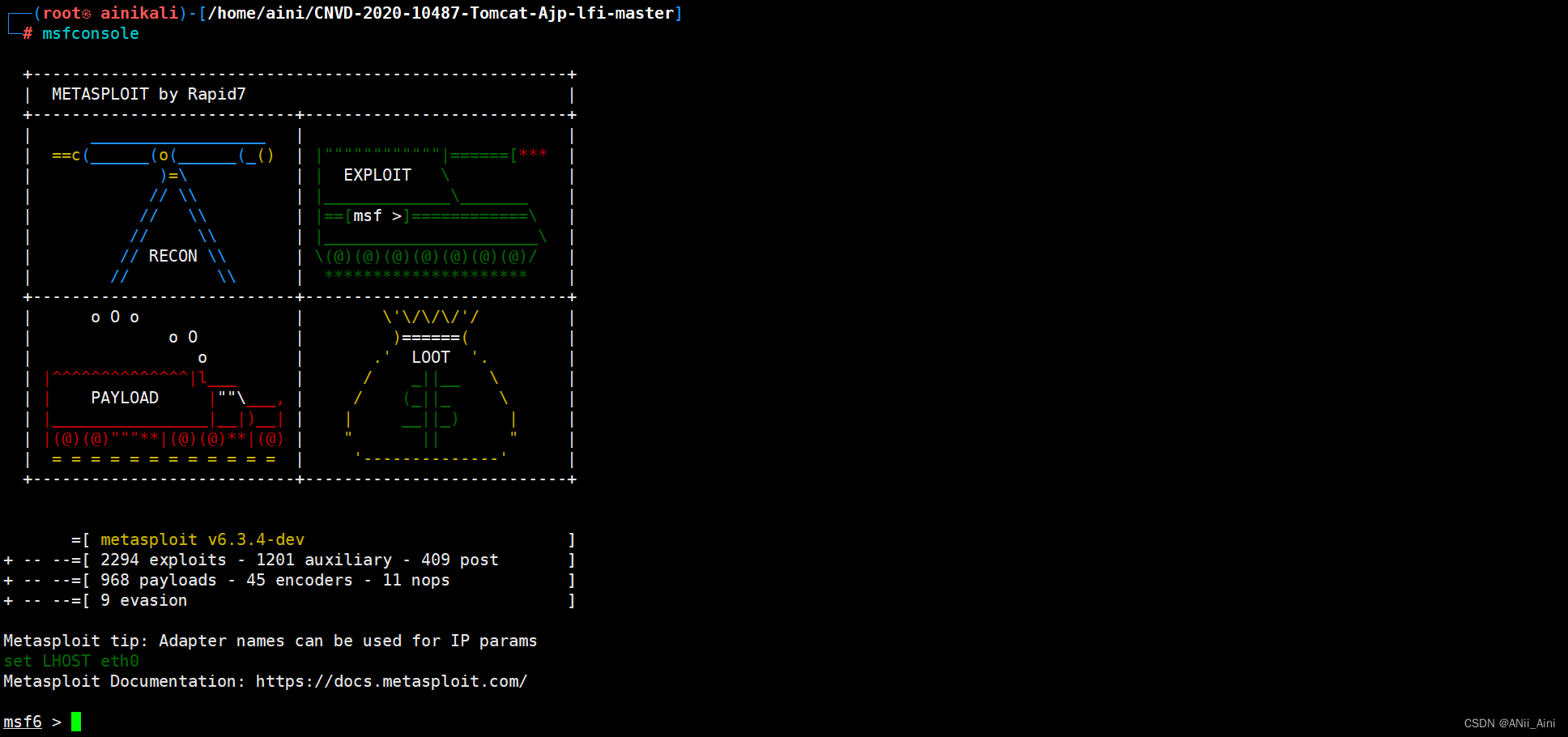Click the '409 post' count text
Image resolution: width=1568 pixels, height=737 pixels.
click(460, 560)
